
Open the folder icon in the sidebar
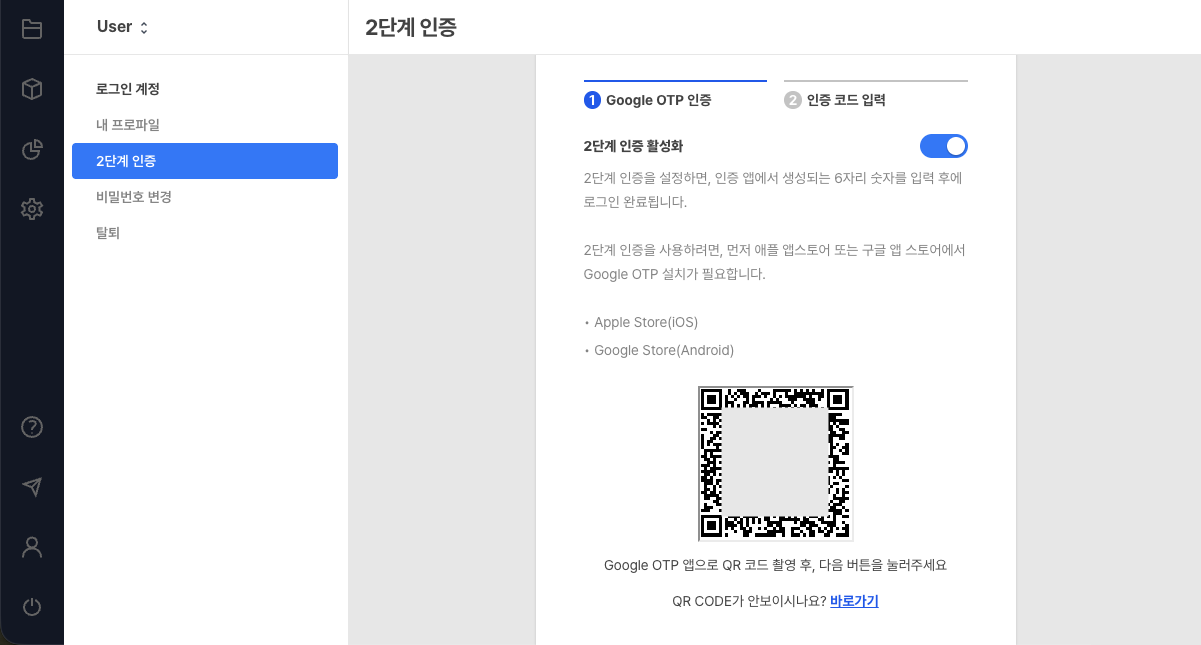pos(32,28)
